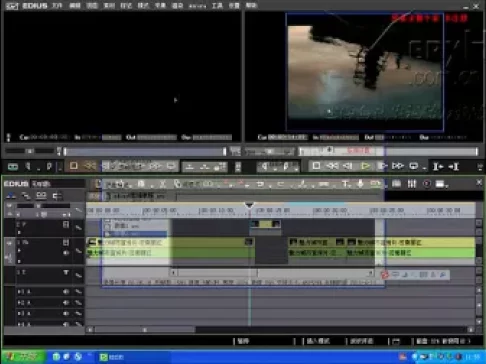Open the audio mixer icon in timeline toolbar
The image size is (486, 364).
tap(412, 184)
